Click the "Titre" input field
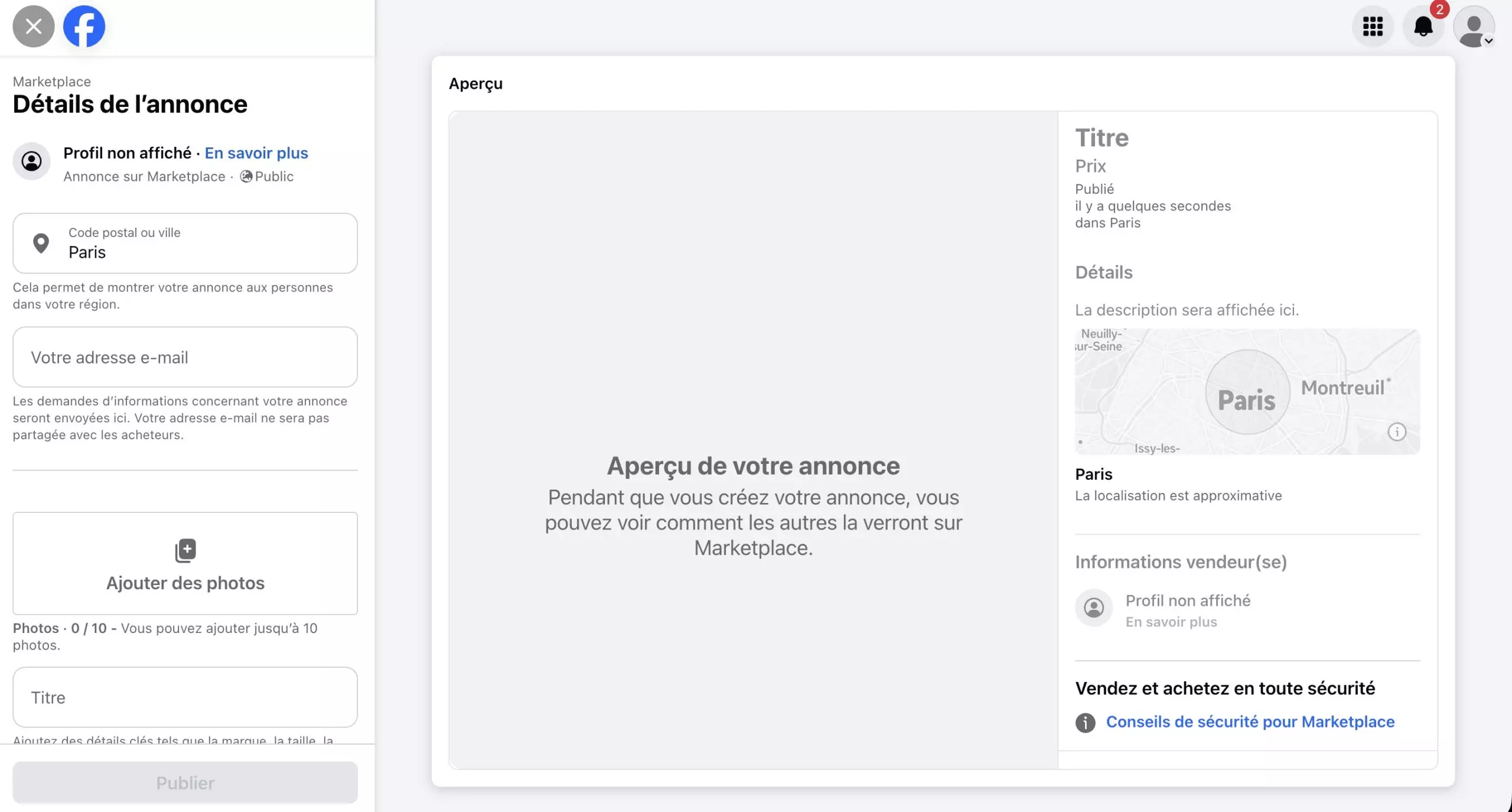This screenshot has height=812, width=1512. click(x=185, y=697)
